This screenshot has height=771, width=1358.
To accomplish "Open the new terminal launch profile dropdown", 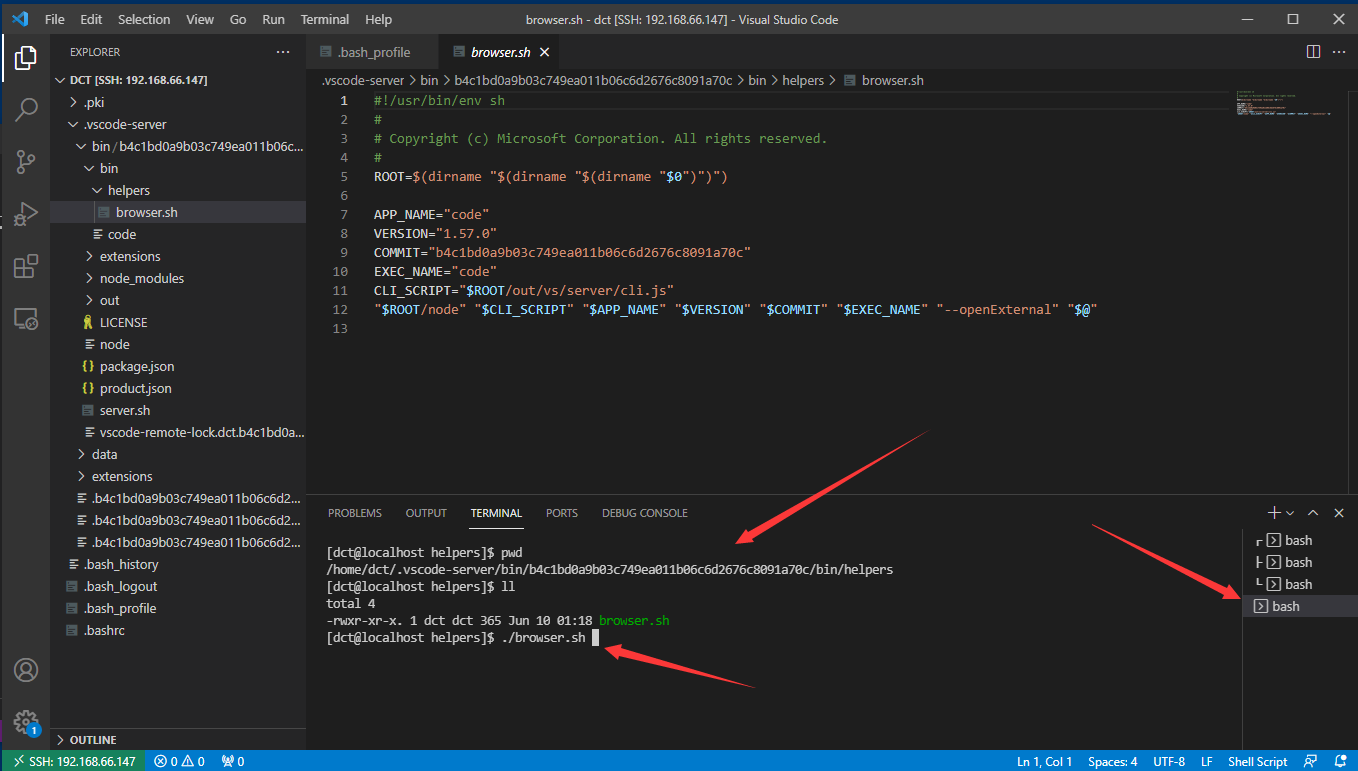I will (1290, 513).
